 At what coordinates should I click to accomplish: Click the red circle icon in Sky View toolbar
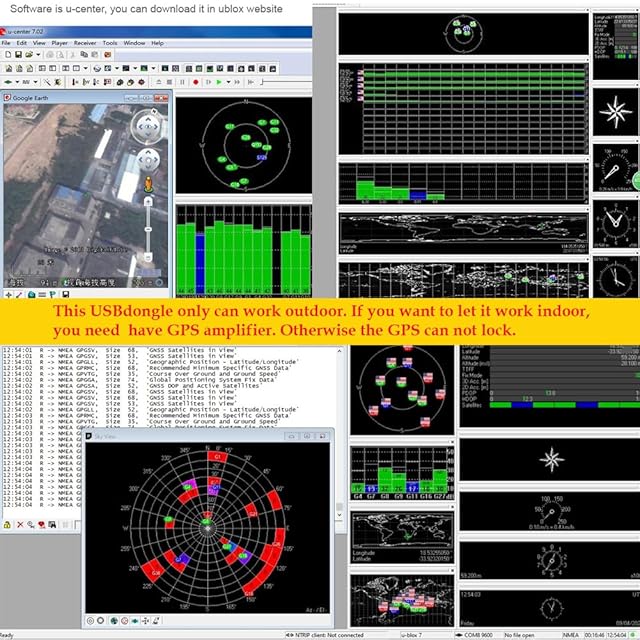coord(124,620)
